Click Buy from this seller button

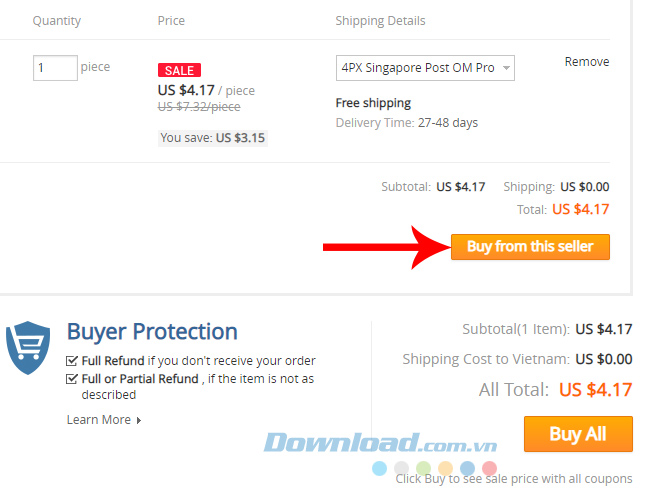tap(530, 247)
